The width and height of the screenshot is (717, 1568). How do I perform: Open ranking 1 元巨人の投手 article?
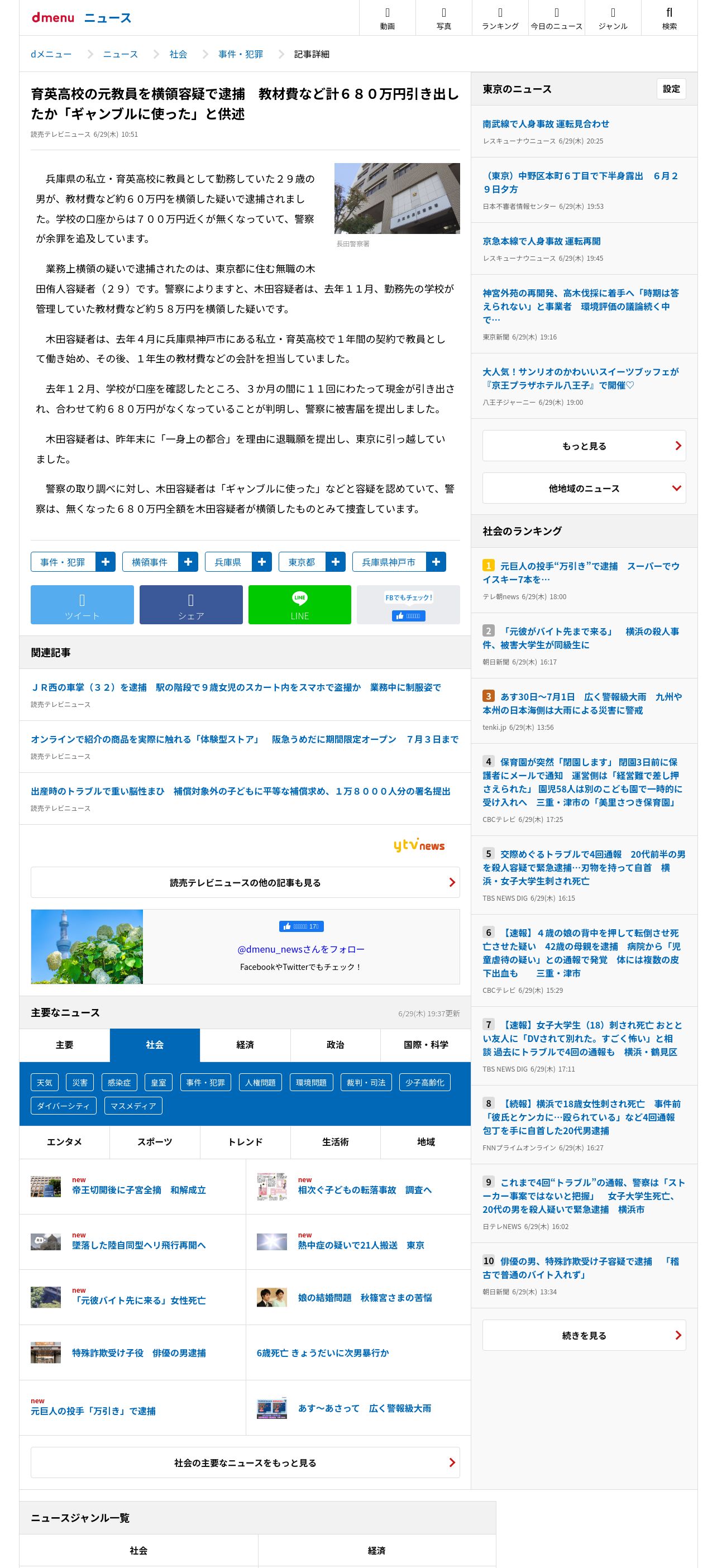(584, 573)
